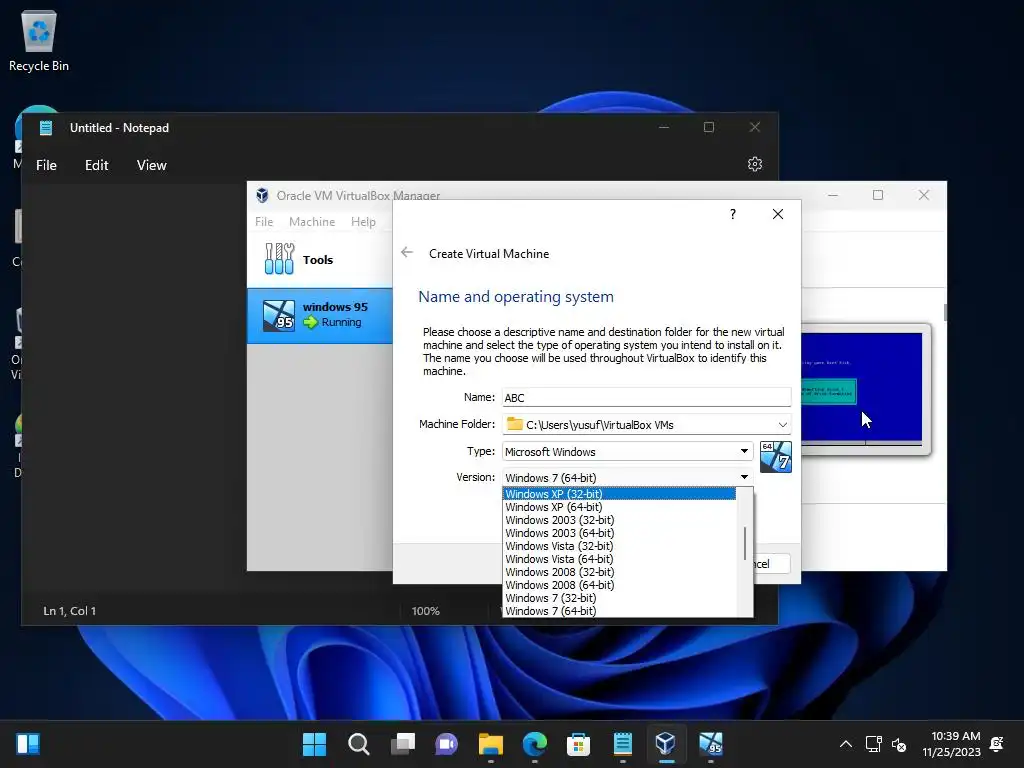Click the Notepad app icon in title bar

tap(46, 128)
